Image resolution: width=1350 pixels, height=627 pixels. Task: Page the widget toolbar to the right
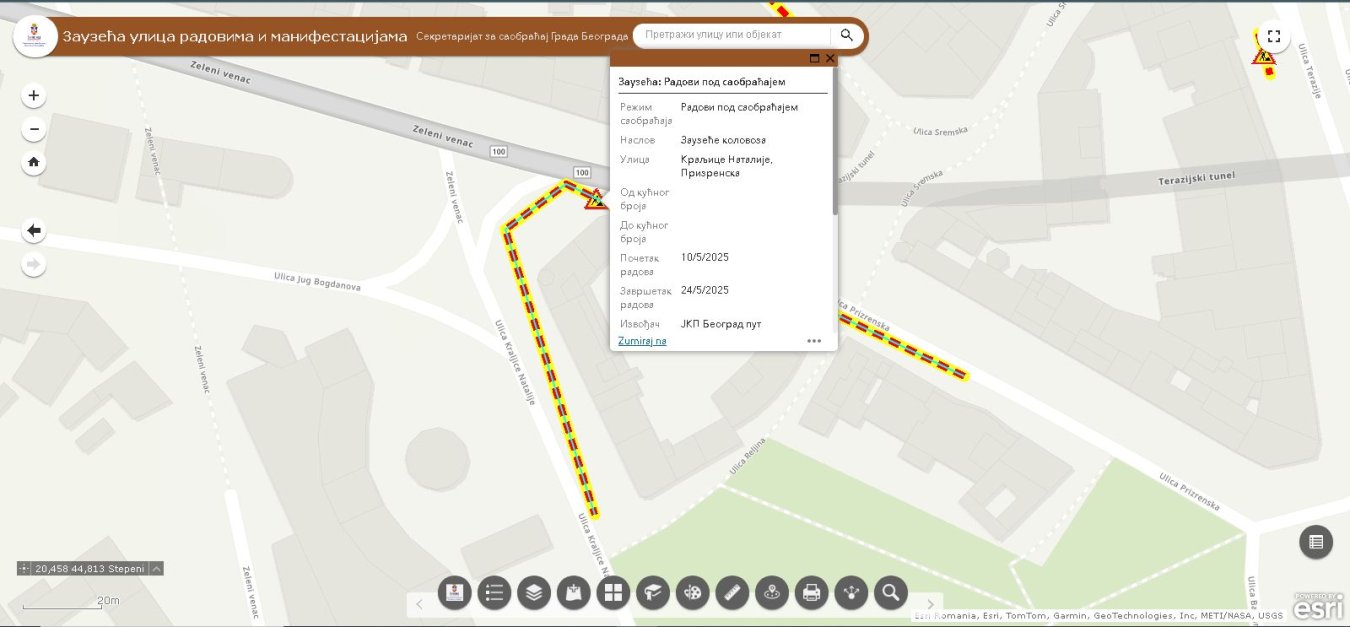(x=930, y=604)
